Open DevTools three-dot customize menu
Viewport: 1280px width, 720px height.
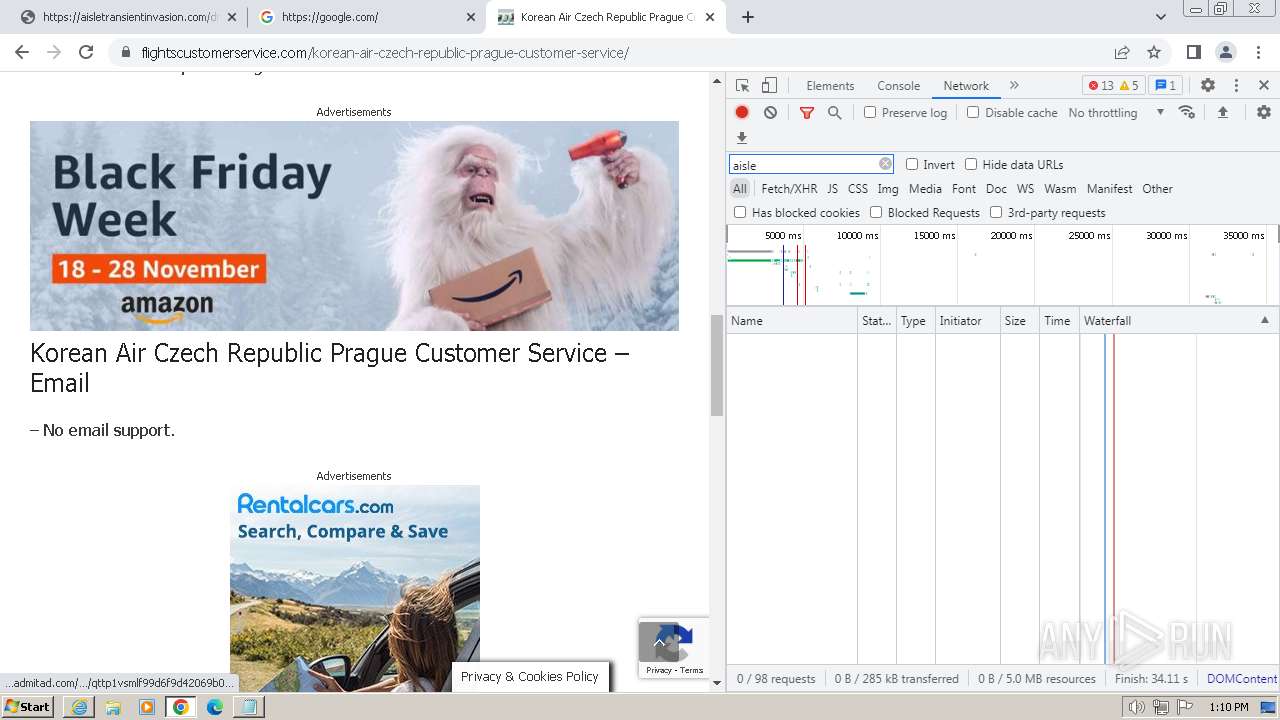point(1236,86)
